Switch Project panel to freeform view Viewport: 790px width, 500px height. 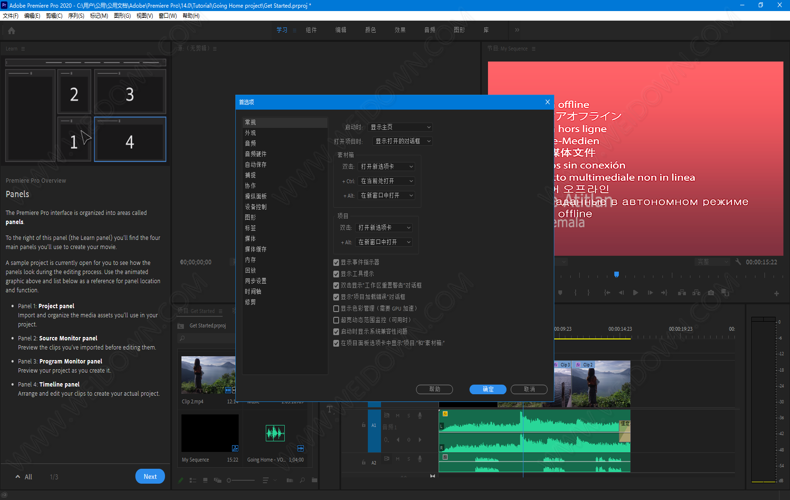tap(217, 481)
